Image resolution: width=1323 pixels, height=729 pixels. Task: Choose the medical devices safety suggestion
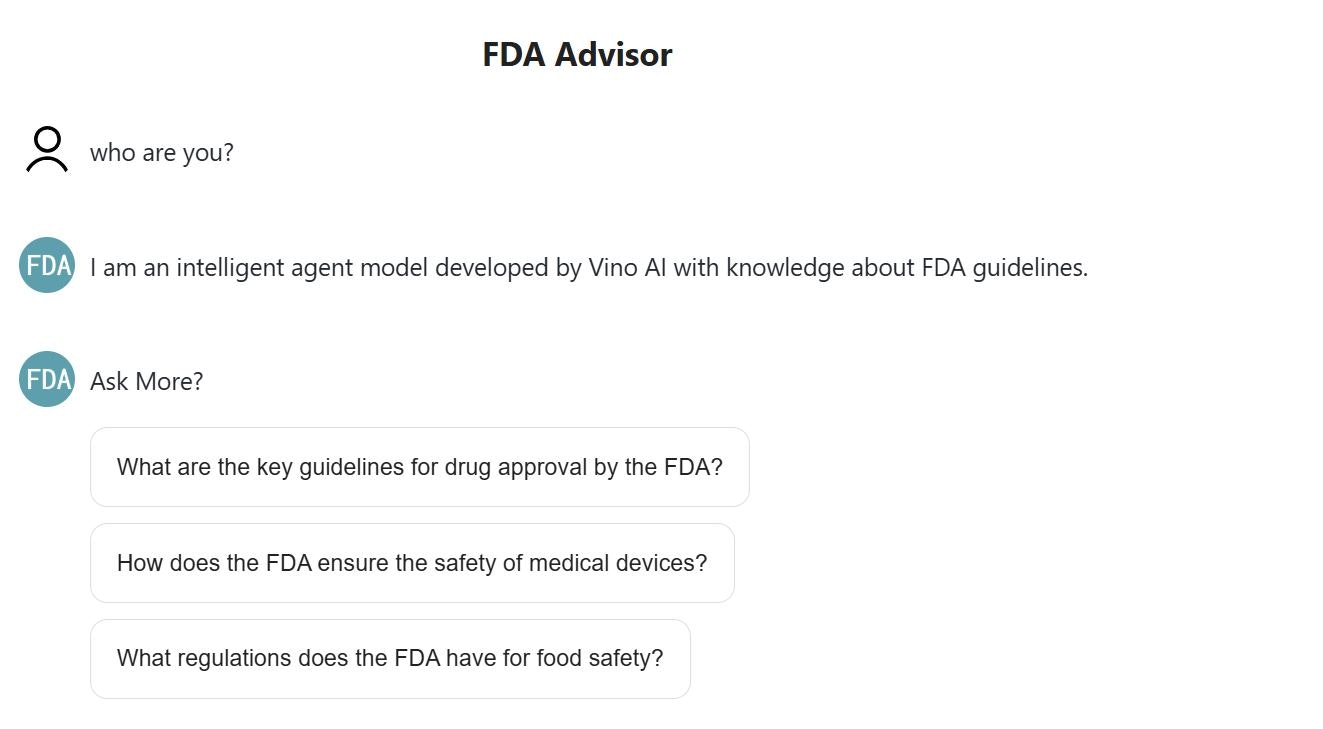click(x=412, y=562)
